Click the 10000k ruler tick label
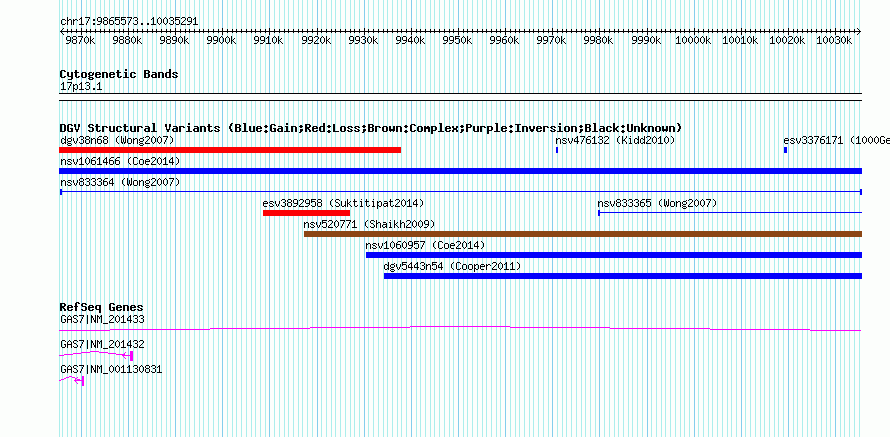This screenshot has width=890, height=437. point(694,41)
